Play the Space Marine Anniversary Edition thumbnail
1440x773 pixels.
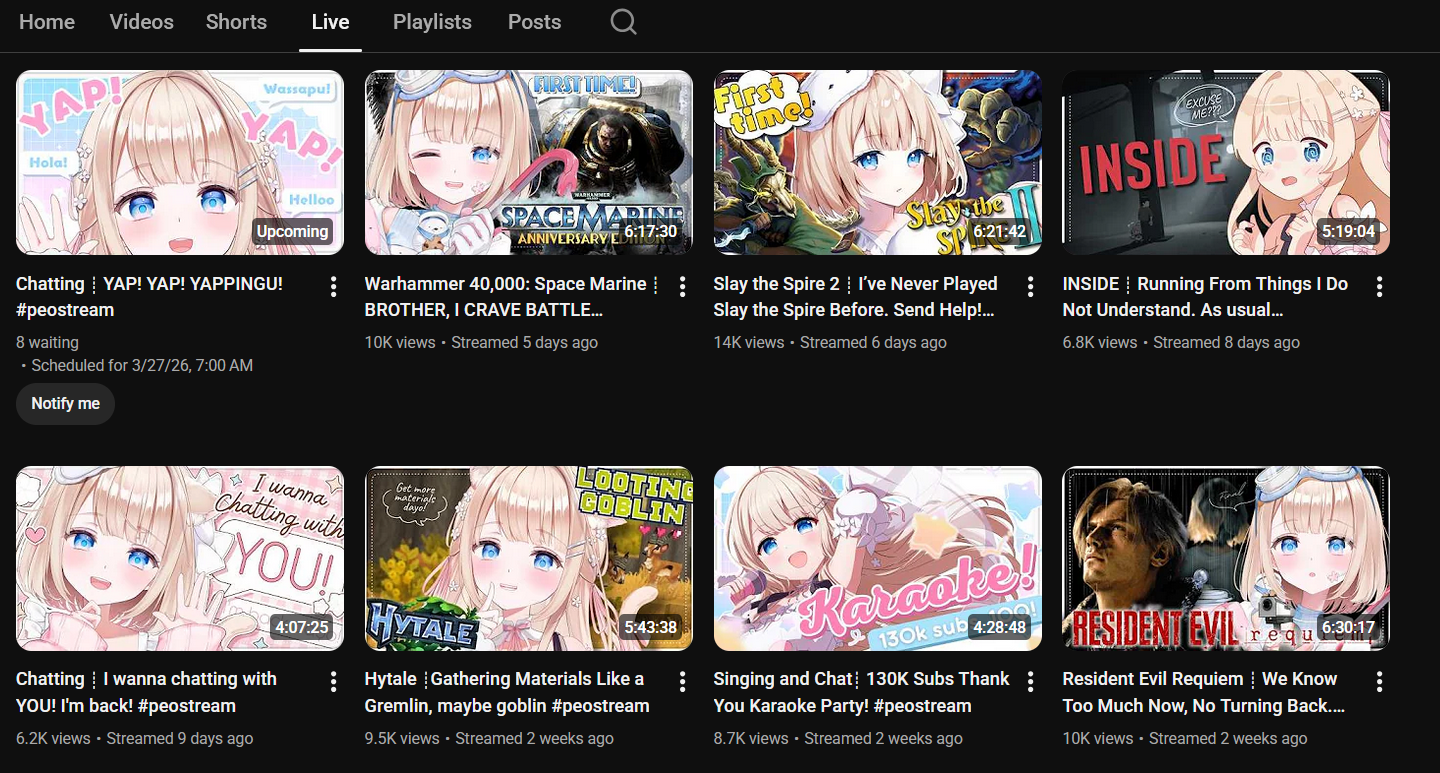[529, 162]
